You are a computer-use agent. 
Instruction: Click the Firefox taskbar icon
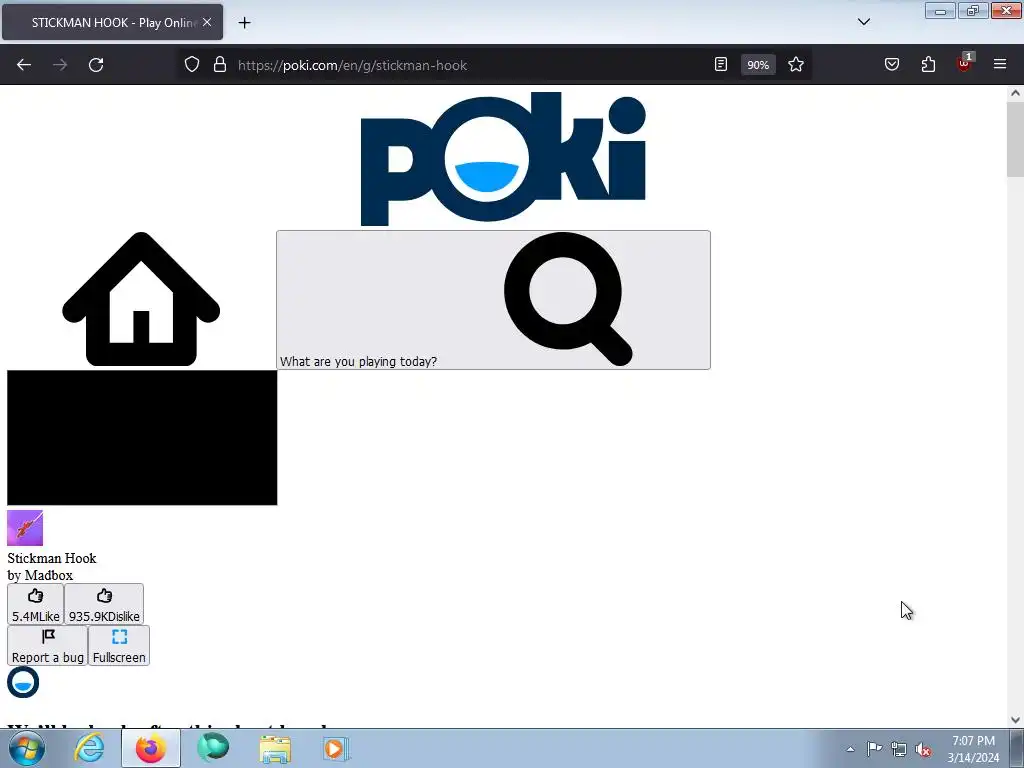click(x=151, y=748)
